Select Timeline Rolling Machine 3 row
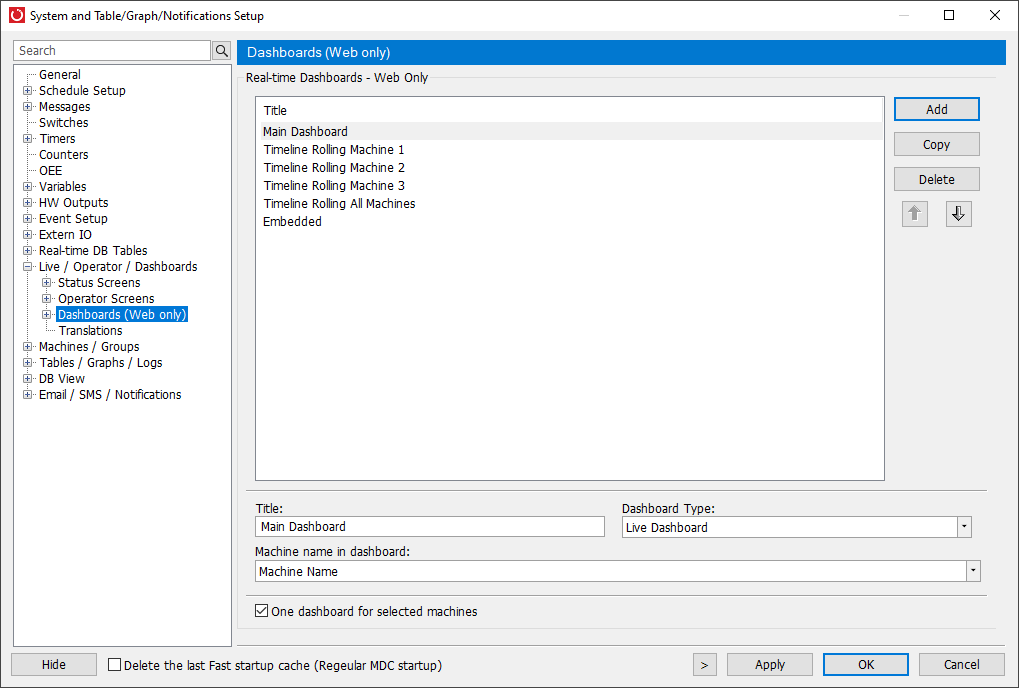 click(571, 186)
